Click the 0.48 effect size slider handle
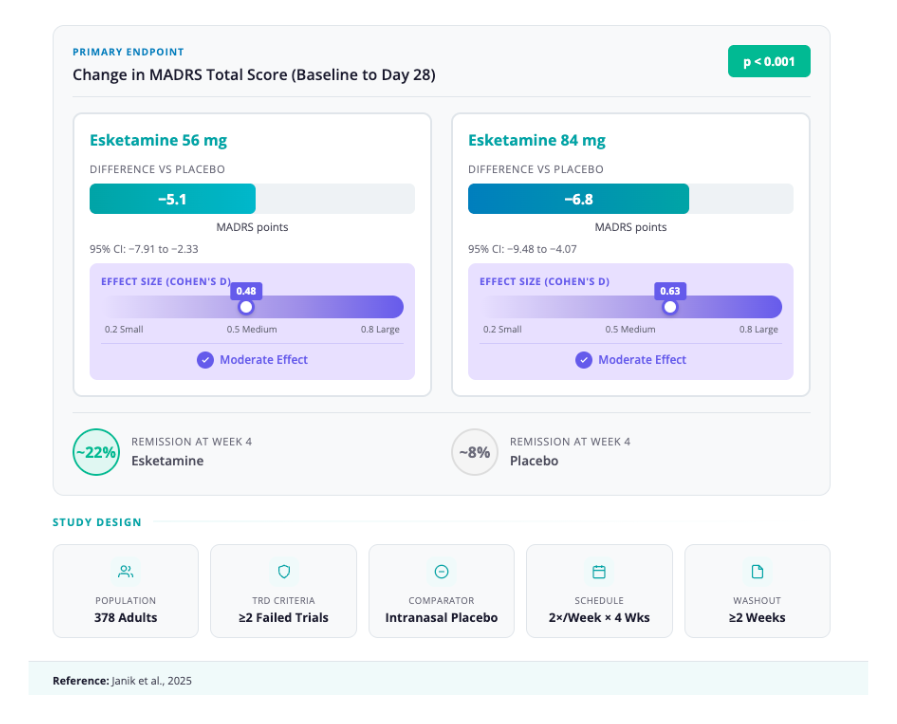The height and width of the screenshot is (724, 897). click(246, 307)
